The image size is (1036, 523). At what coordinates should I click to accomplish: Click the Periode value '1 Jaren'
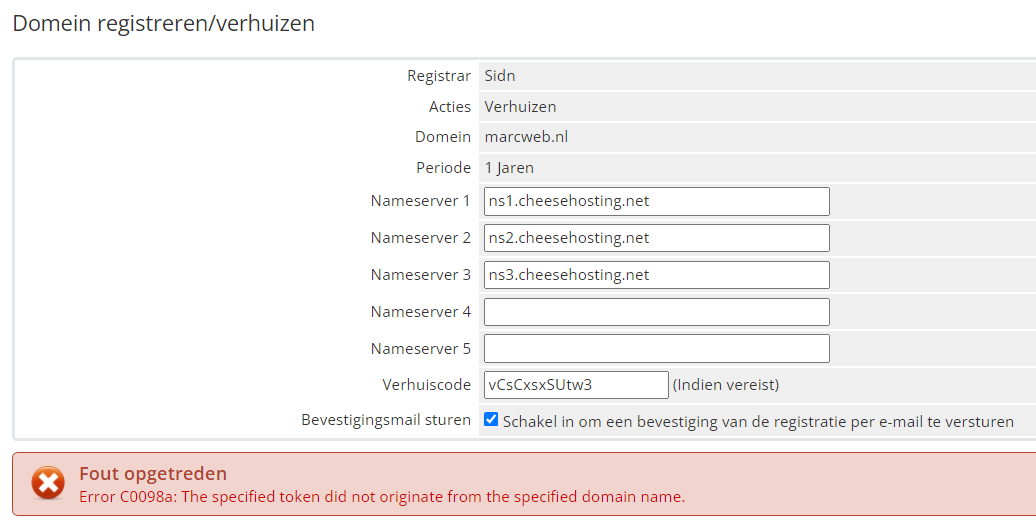[509, 168]
